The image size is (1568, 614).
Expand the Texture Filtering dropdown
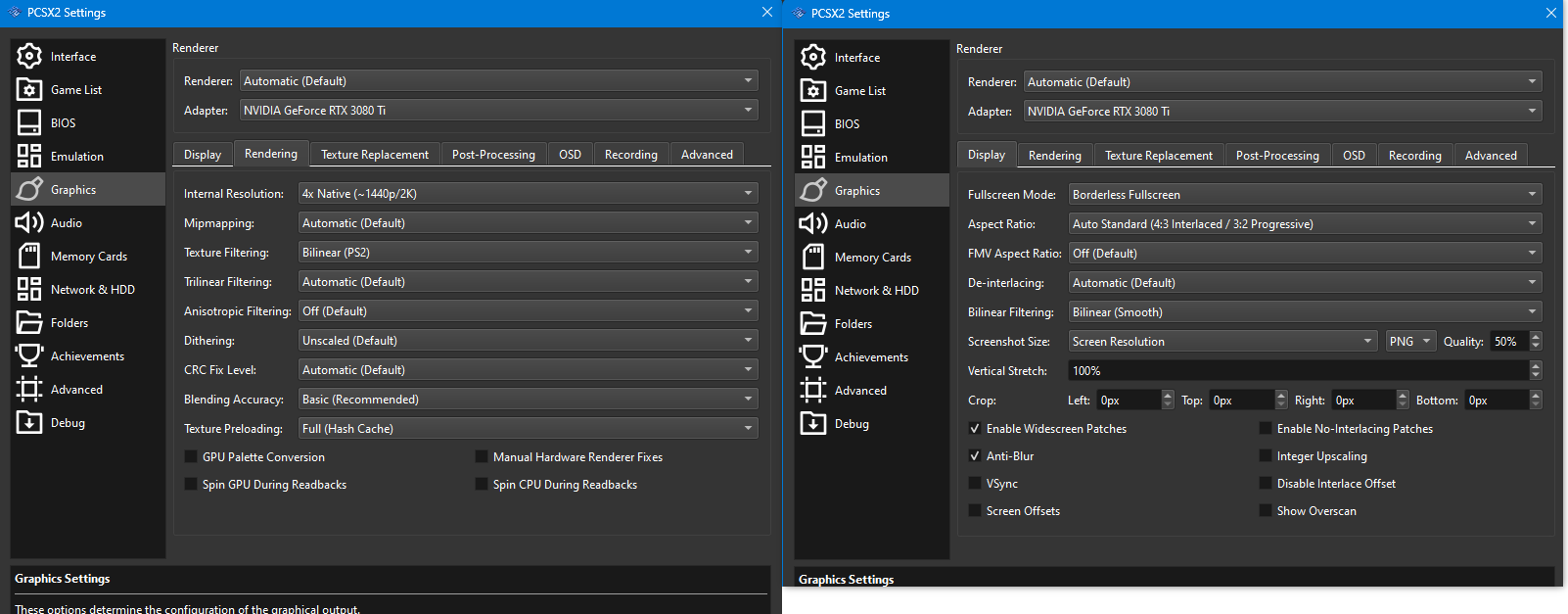[x=528, y=252]
